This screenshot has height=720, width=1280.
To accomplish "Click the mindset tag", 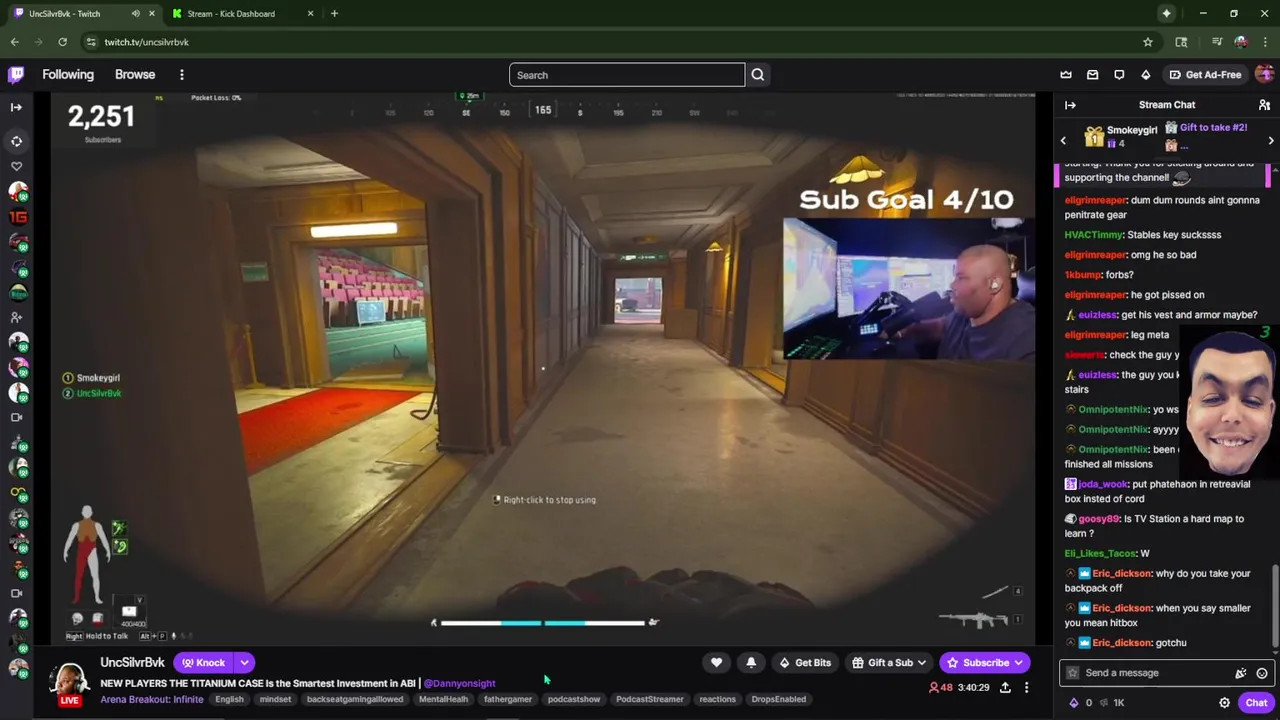I will click(275, 700).
